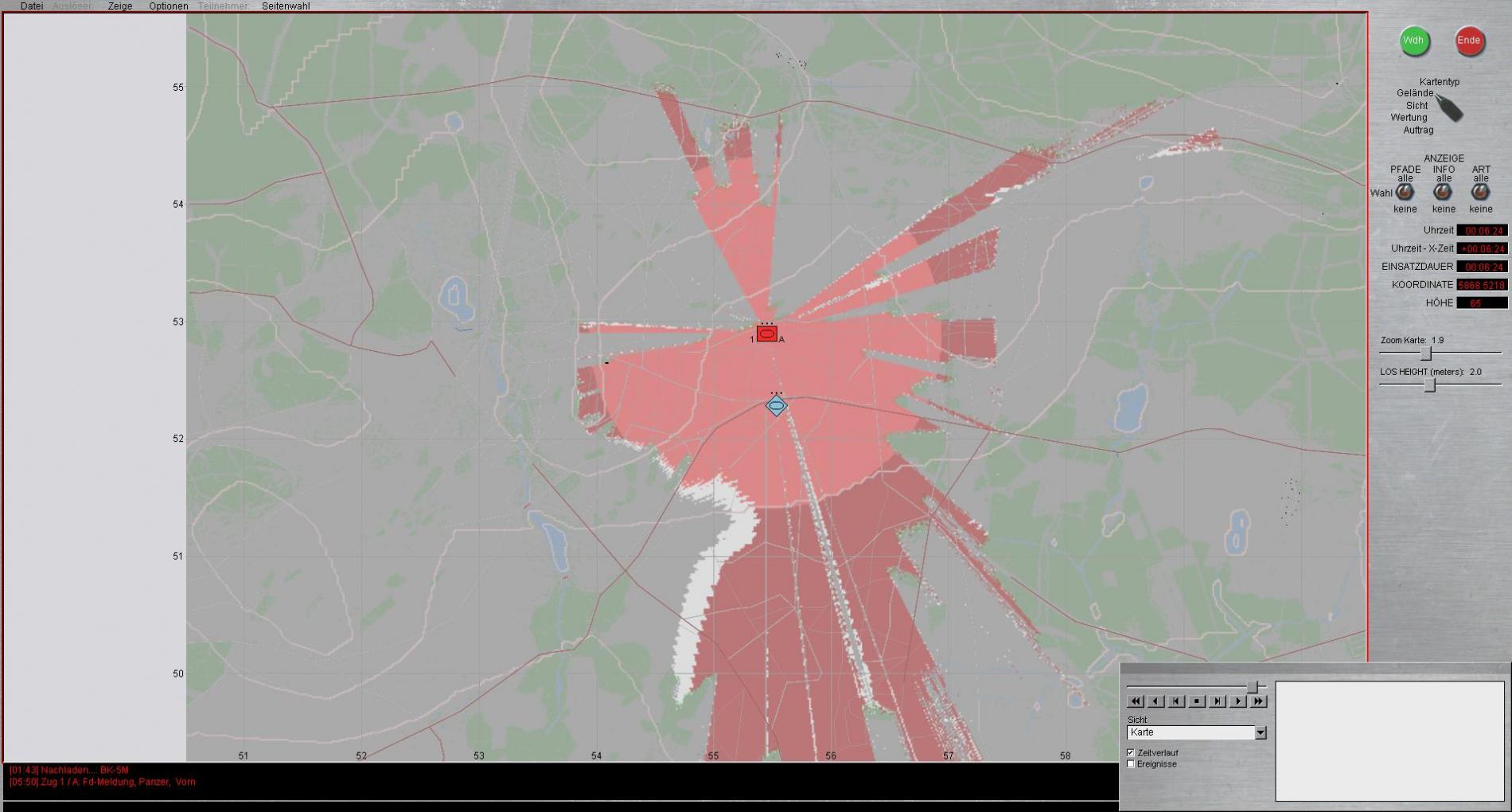Click the Karte combo box field
This screenshot has height=812, width=1512.
(1190, 733)
